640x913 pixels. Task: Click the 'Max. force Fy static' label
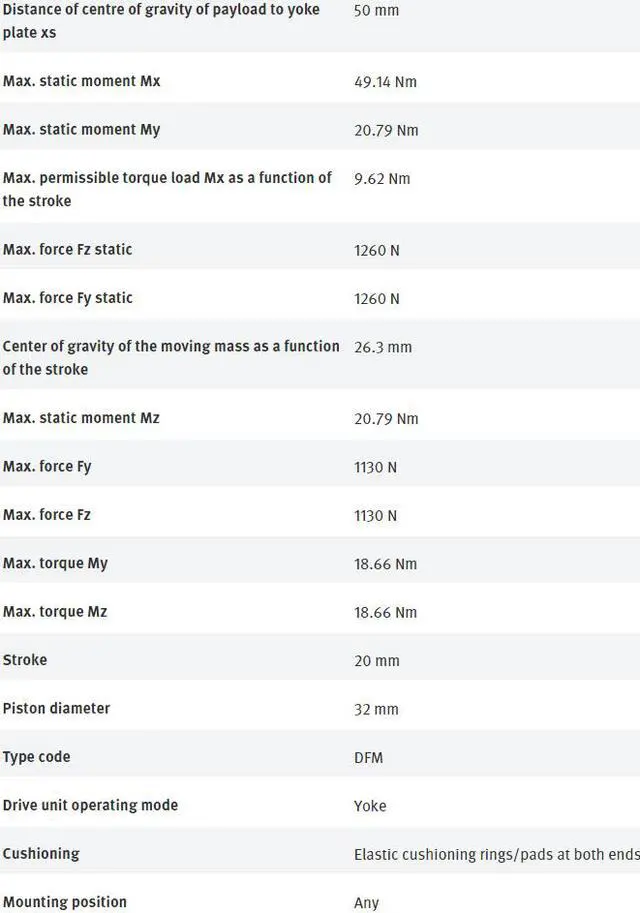67,298
